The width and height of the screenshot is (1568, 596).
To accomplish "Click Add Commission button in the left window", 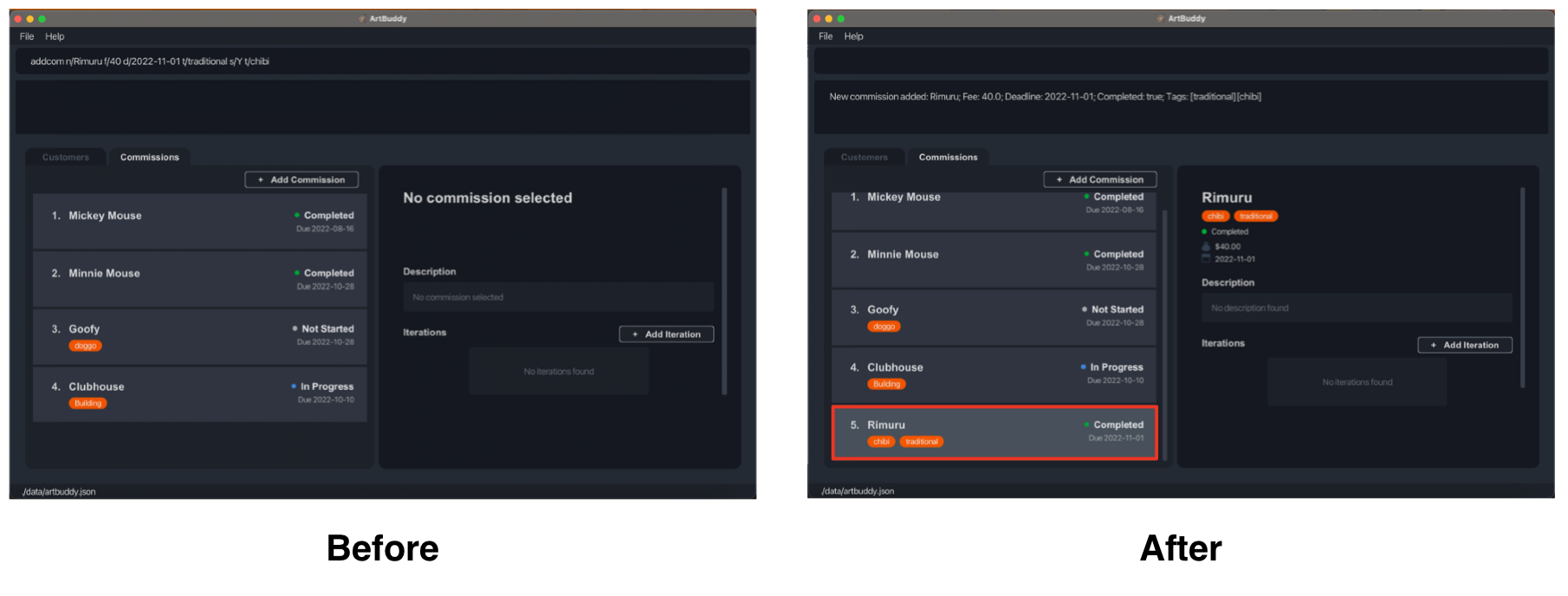I will click(x=301, y=179).
